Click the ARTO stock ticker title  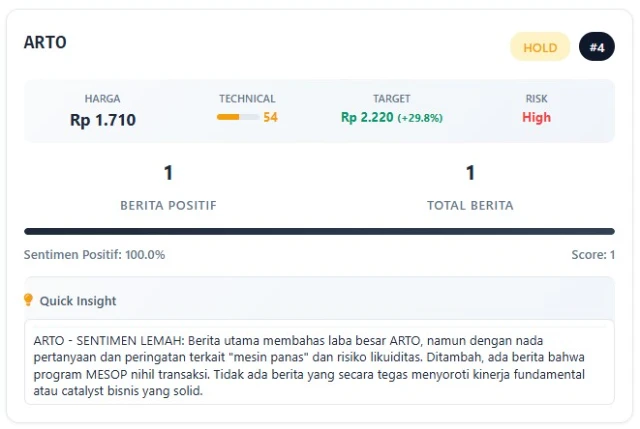45,43
